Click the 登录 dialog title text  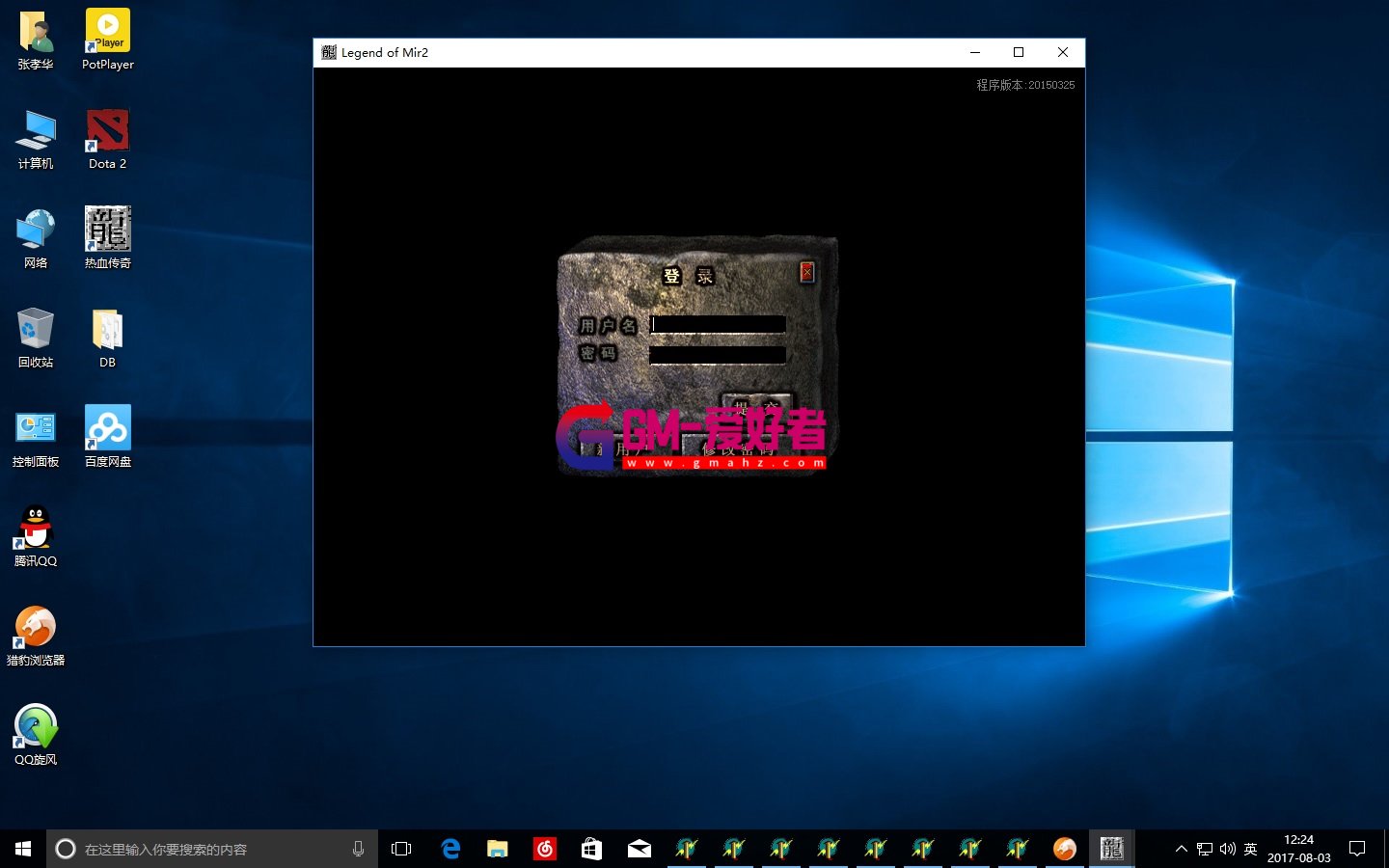tap(689, 276)
